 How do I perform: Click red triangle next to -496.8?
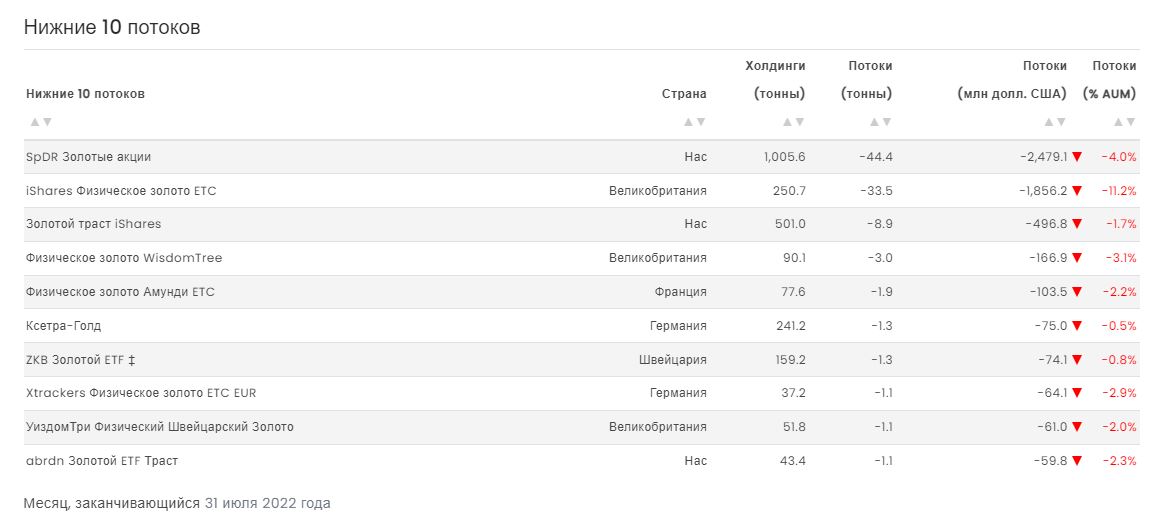point(1077,225)
